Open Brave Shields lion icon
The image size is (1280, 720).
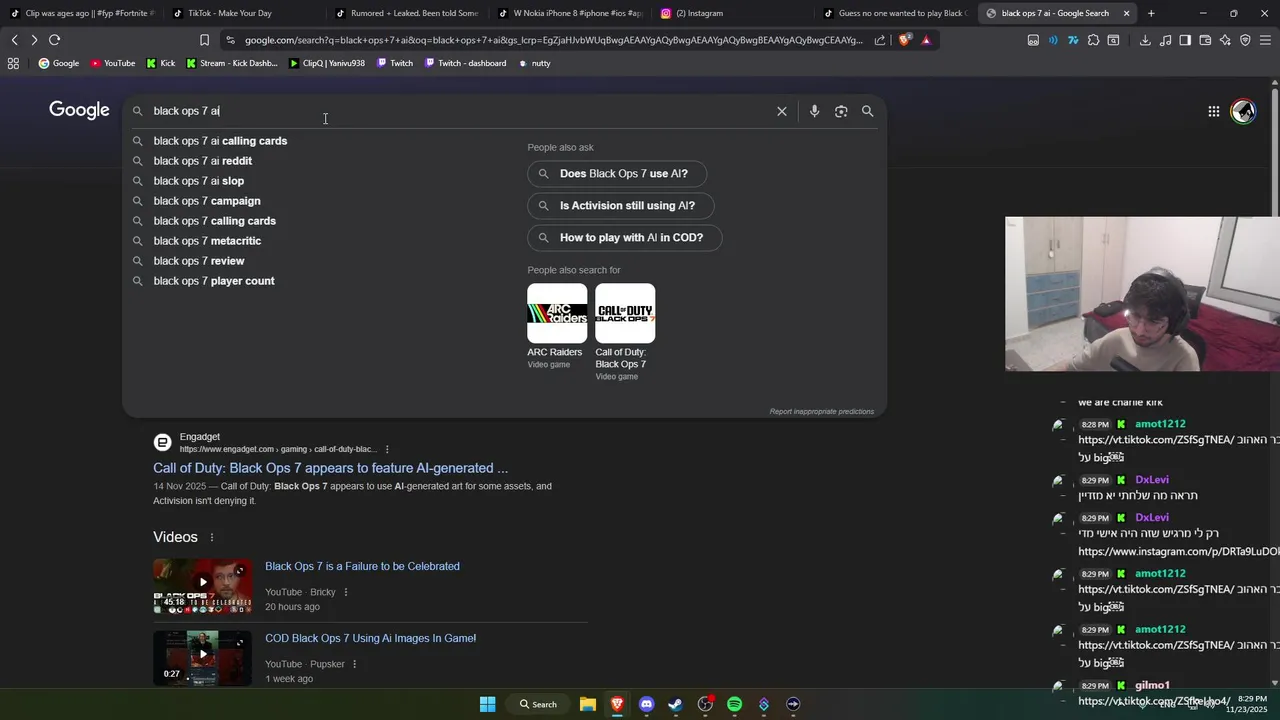point(905,40)
